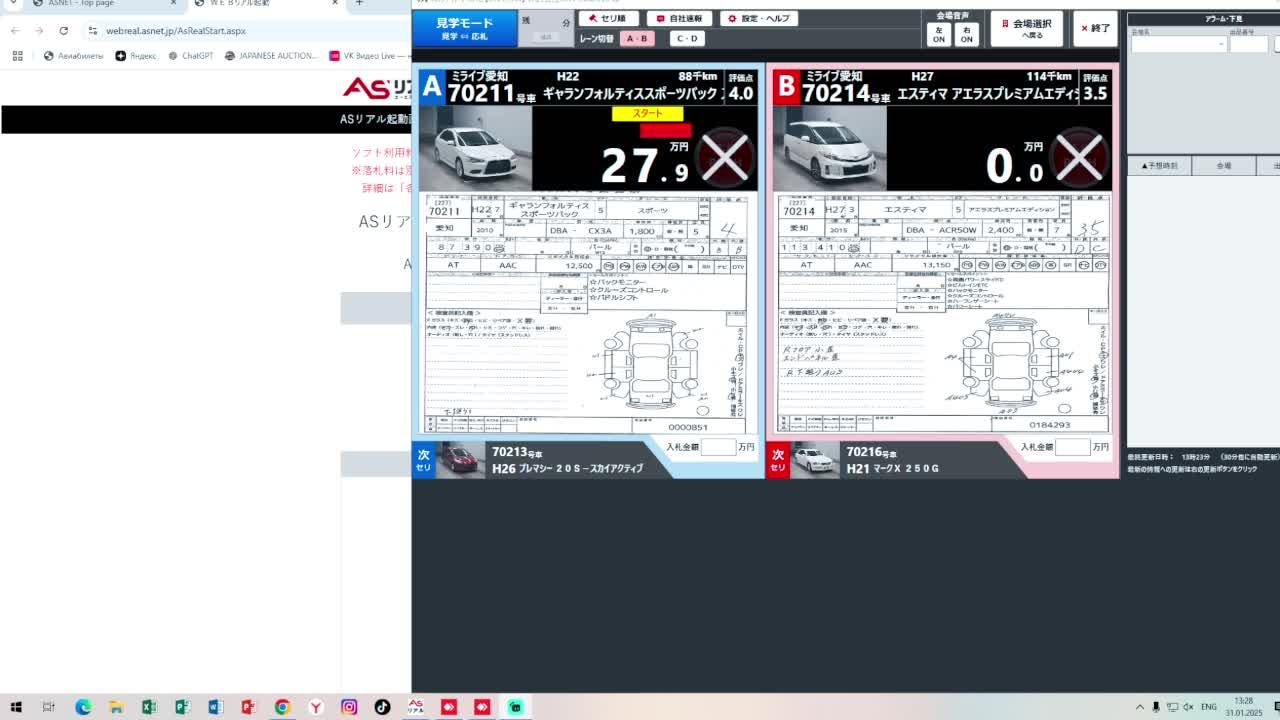This screenshot has width=1280, height=720.
Task: Open TikTok from the taskbar
Action: [x=382, y=707]
